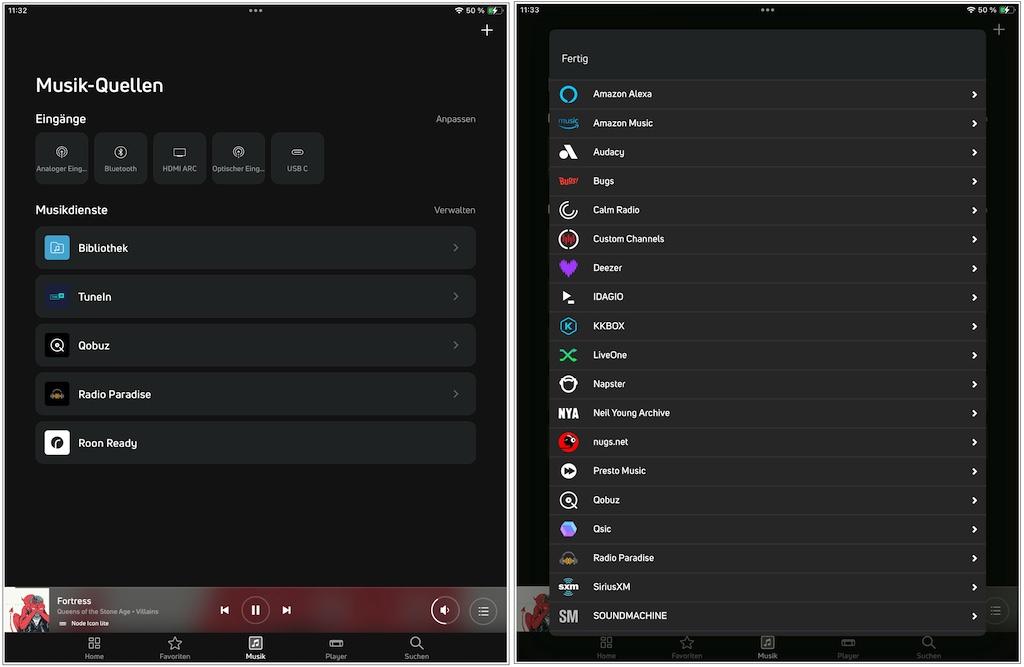Tap Anpassen next to Eingänge
1024x667 pixels.
[x=456, y=119]
